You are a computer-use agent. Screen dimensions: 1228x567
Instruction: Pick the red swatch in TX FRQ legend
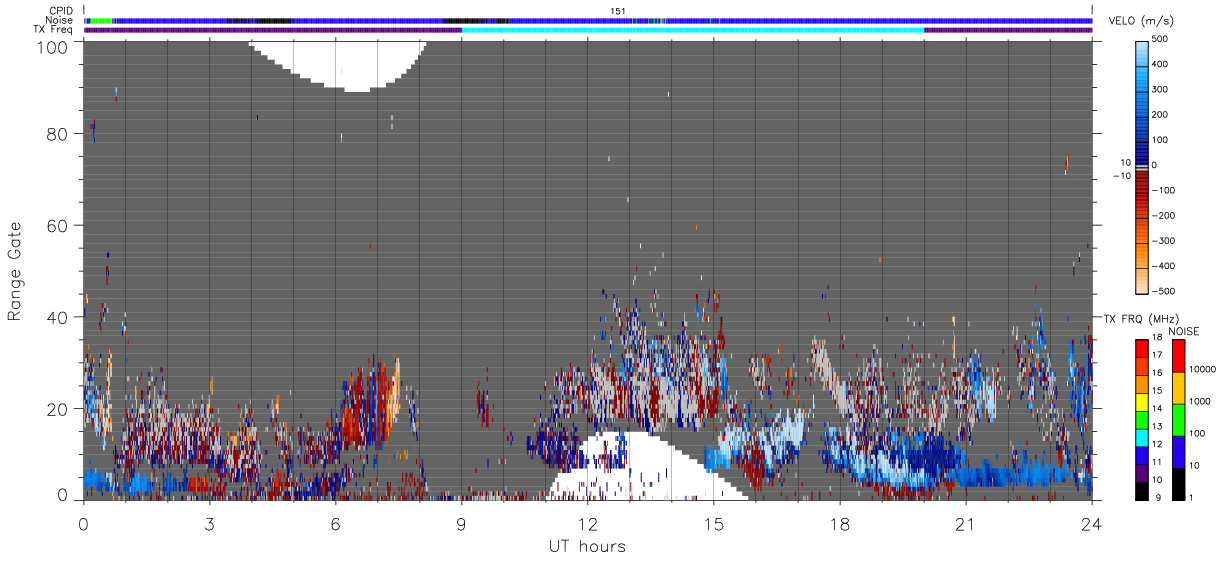pos(1143,346)
